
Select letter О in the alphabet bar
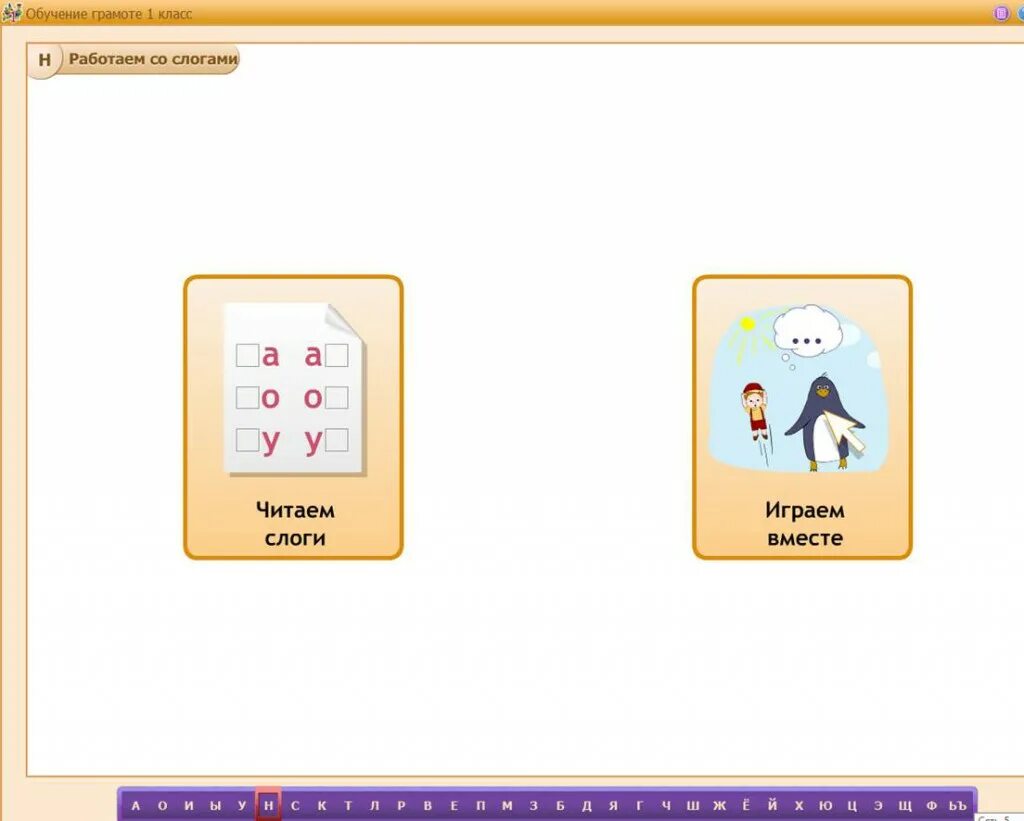coord(163,805)
